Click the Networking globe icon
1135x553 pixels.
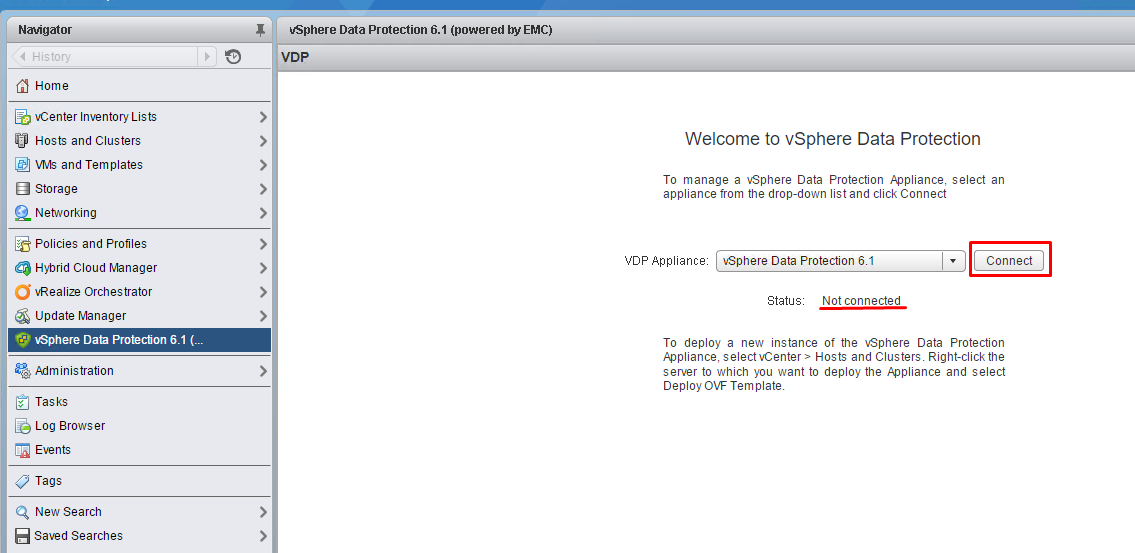(x=22, y=213)
